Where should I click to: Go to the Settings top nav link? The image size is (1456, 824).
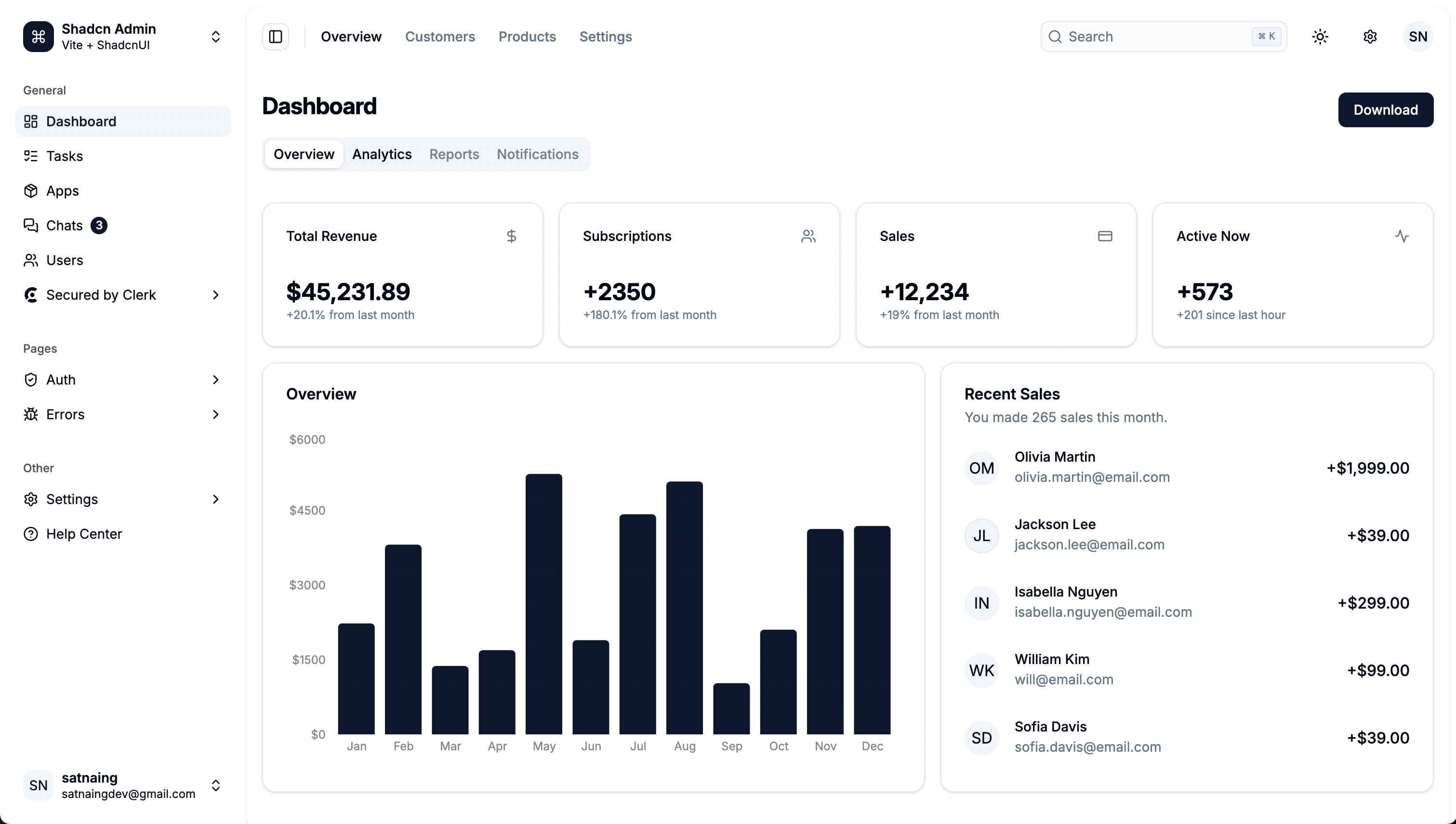coord(606,37)
